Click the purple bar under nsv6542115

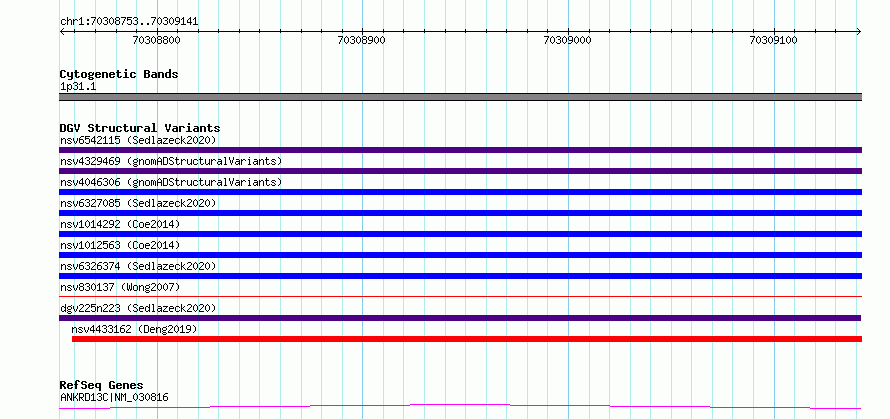pos(460,150)
